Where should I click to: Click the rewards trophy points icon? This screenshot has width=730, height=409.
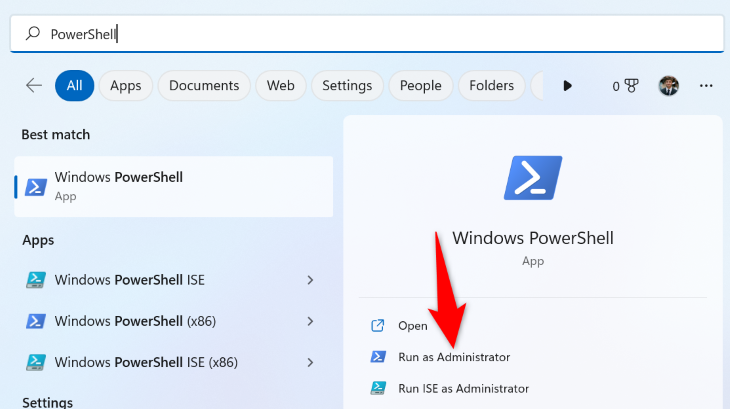point(624,86)
